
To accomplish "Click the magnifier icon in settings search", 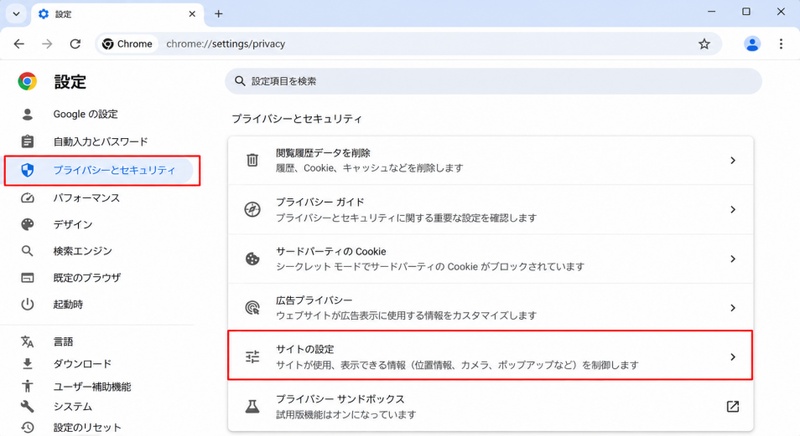I will tap(240, 81).
